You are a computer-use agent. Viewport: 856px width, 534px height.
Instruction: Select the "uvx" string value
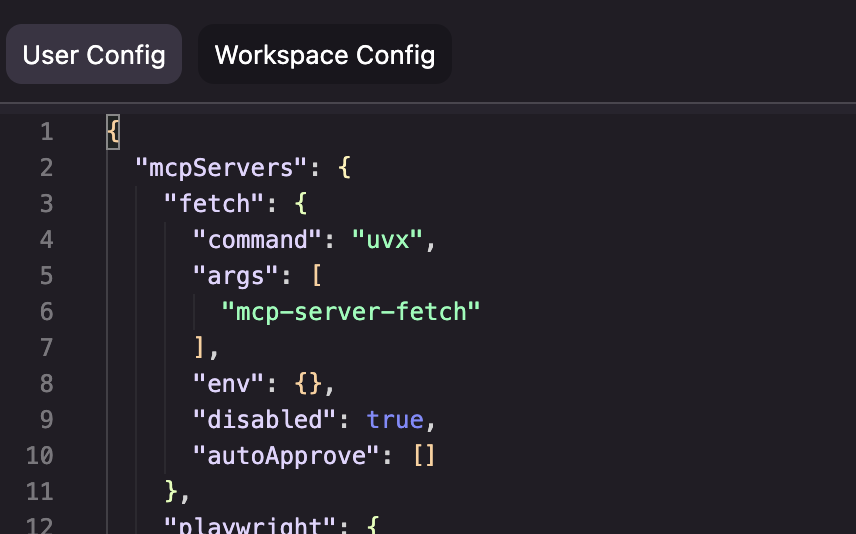(x=394, y=239)
